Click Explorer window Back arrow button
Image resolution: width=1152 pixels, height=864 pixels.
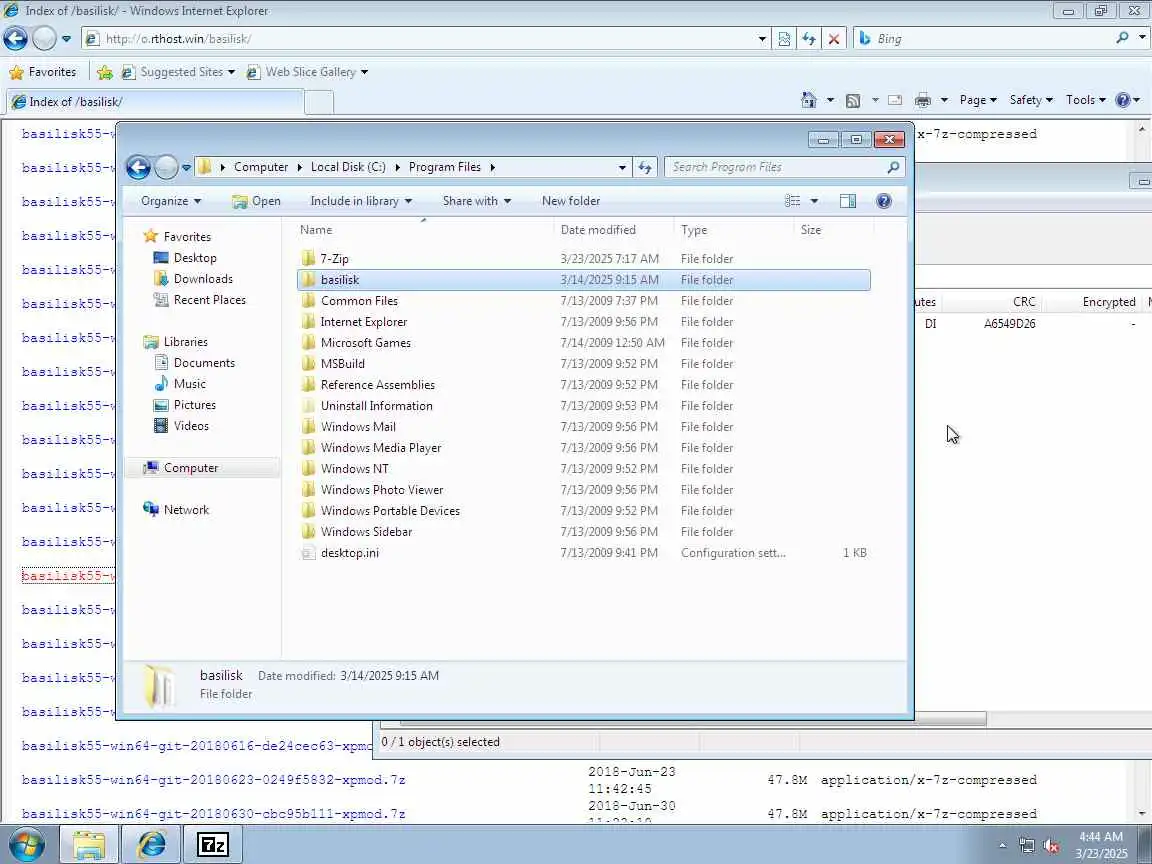tap(138, 168)
